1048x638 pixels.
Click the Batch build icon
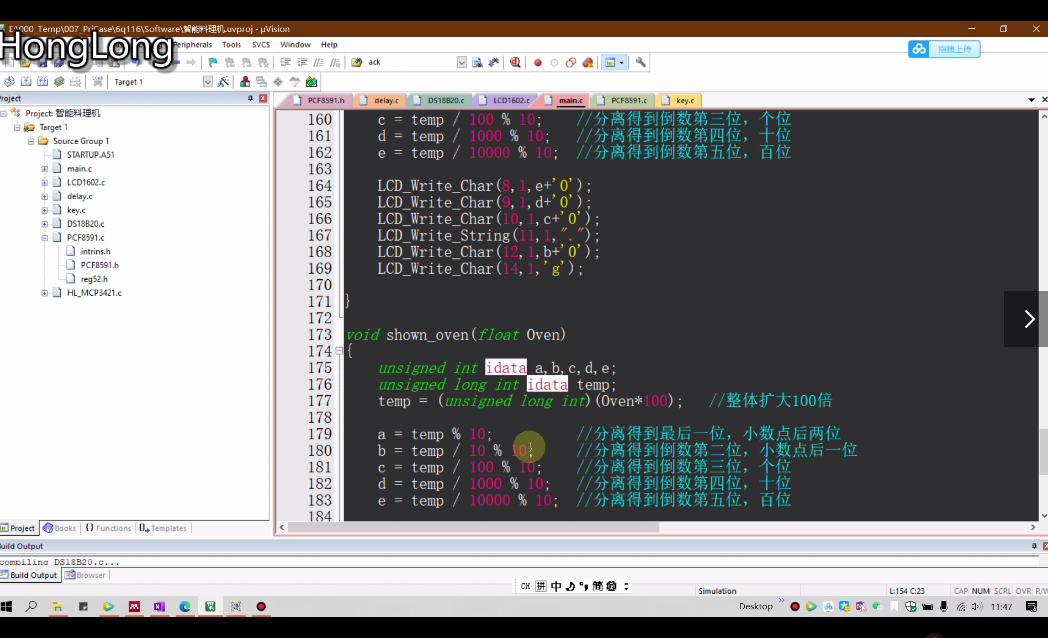click(x=59, y=82)
